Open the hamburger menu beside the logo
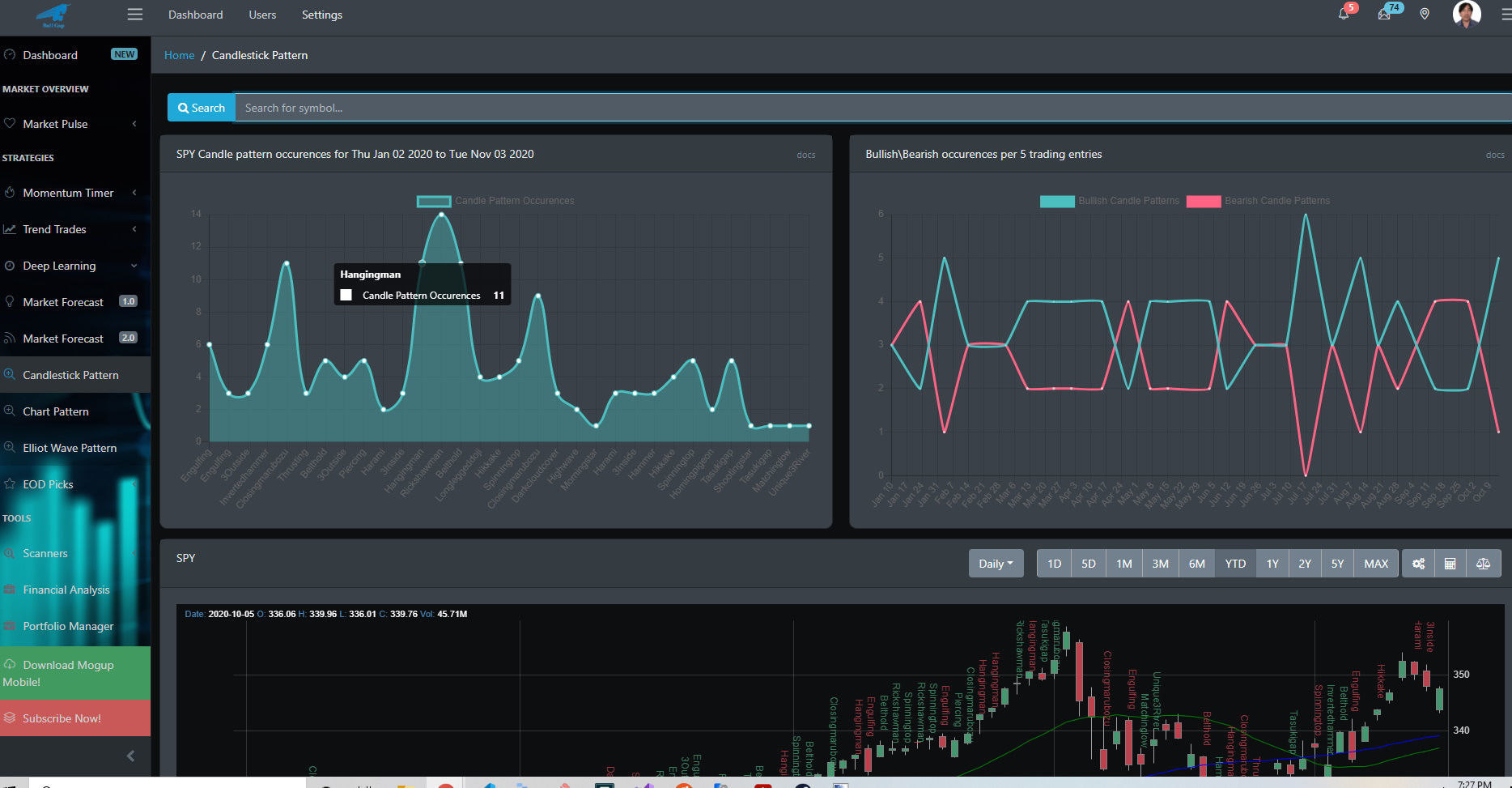Screen dimensions: 1512x788 tap(135, 15)
